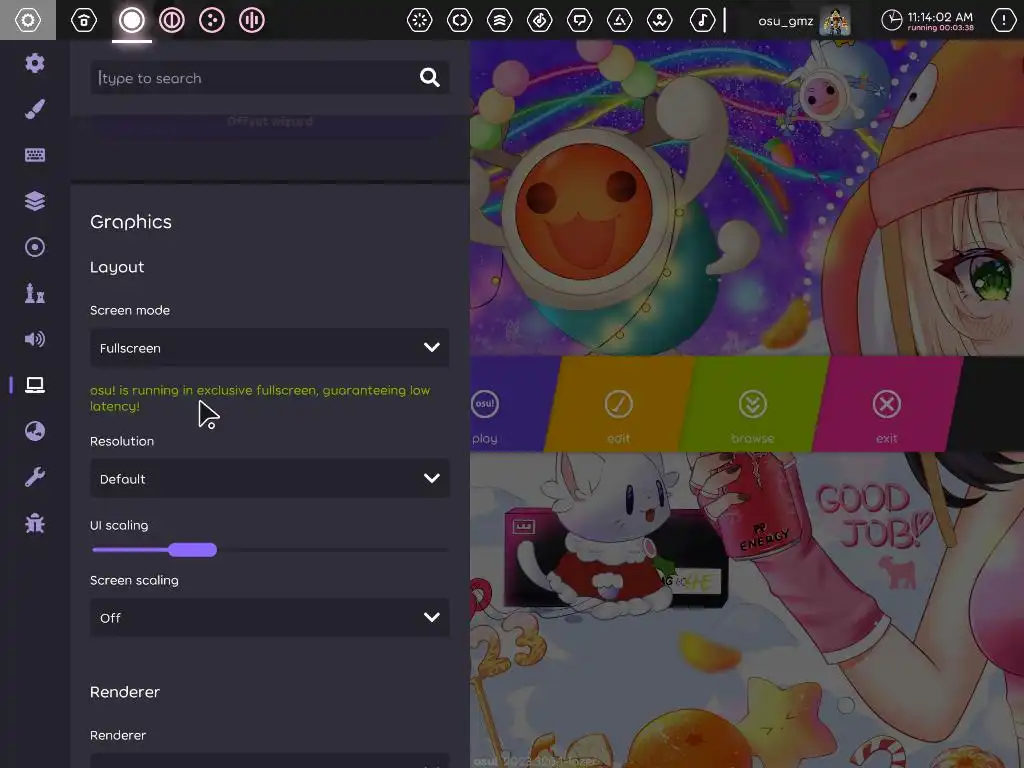Click the 'Graphics' section heading

coord(131,222)
